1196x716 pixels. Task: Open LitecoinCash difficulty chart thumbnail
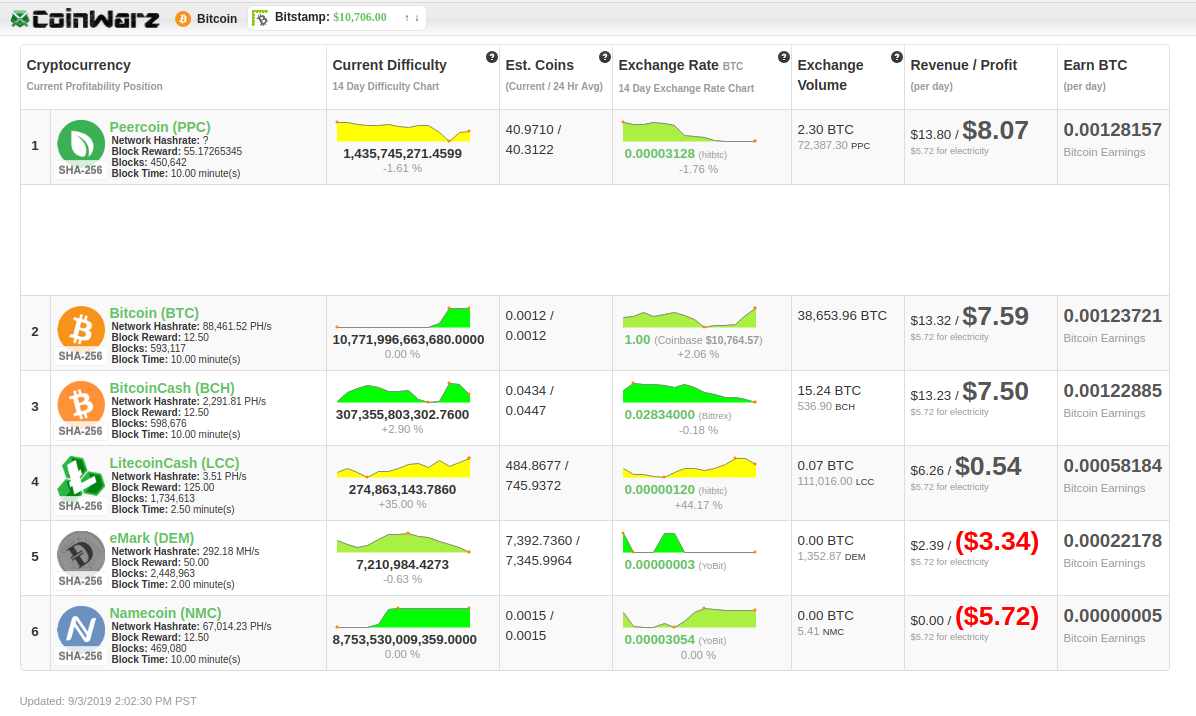click(x=403, y=466)
